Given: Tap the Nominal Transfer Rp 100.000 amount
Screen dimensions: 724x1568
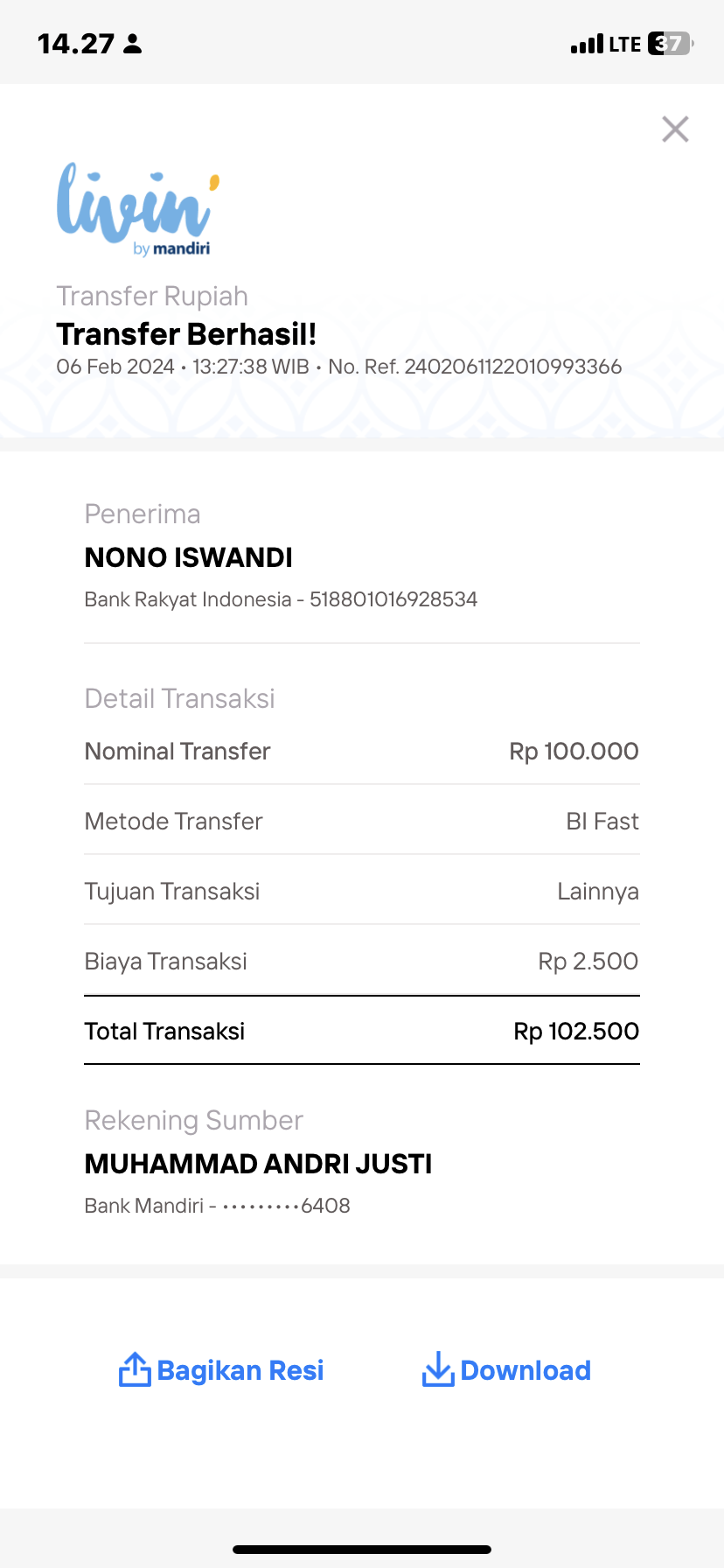Looking at the screenshot, I should 574,751.
